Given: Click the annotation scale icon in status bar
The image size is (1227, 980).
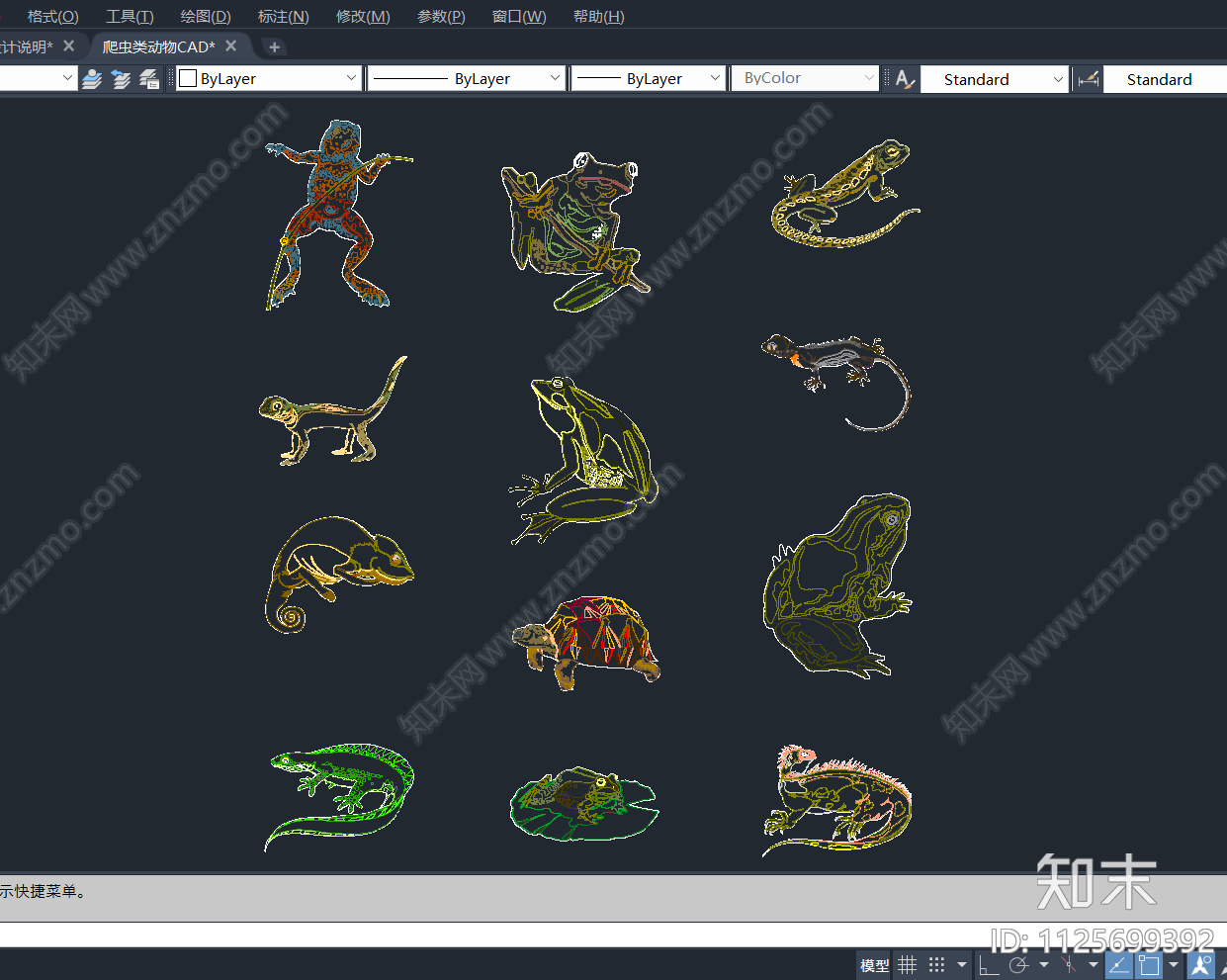Looking at the screenshot, I should pyautogui.click(x=1200, y=965).
